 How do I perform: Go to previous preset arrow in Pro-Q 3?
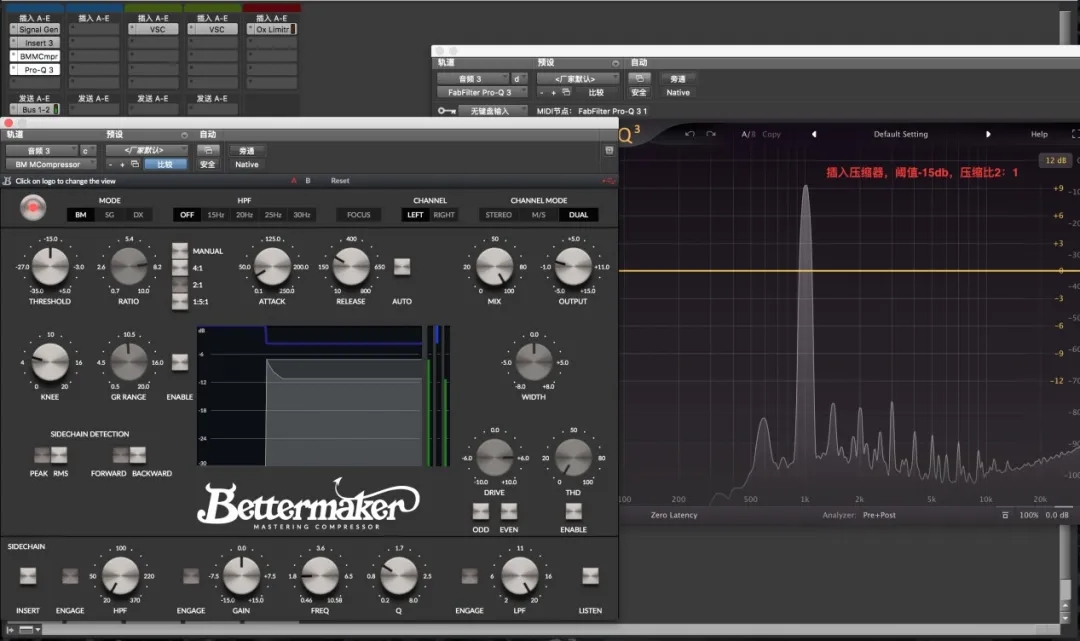[814, 134]
